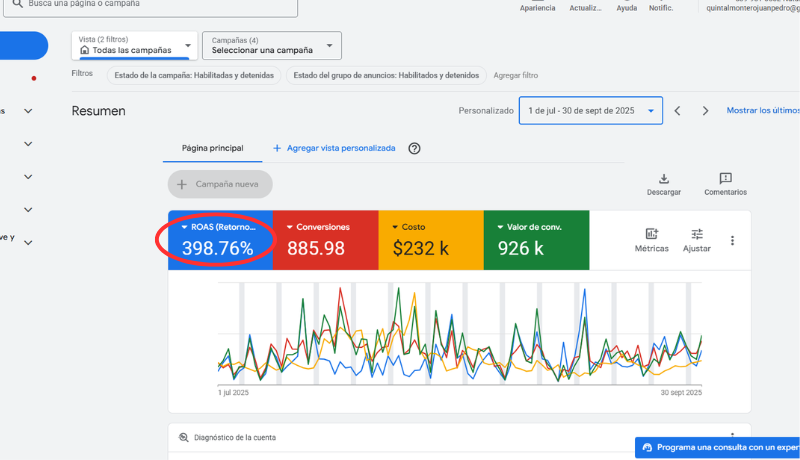
Task: Expand the third sidebar section chevron
Action: (28, 177)
